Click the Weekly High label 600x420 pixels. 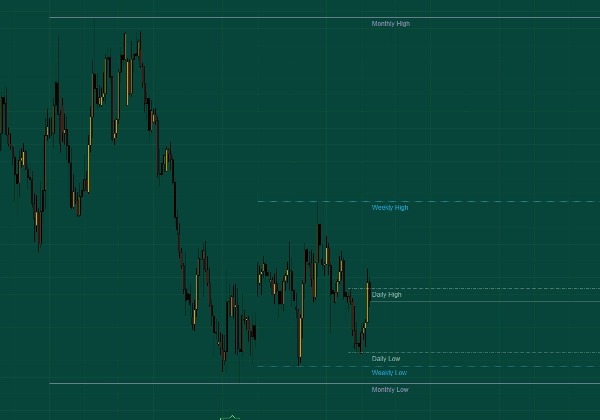pyautogui.click(x=390, y=208)
